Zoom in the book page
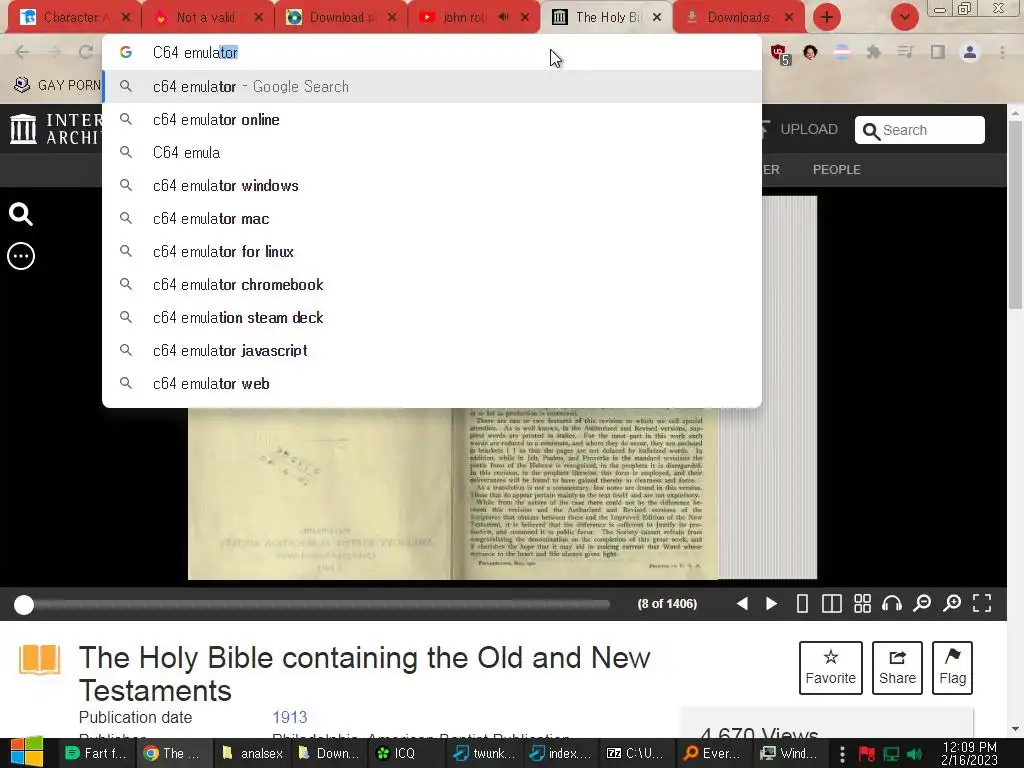The height and width of the screenshot is (768, 1024). tap(952, 603)
